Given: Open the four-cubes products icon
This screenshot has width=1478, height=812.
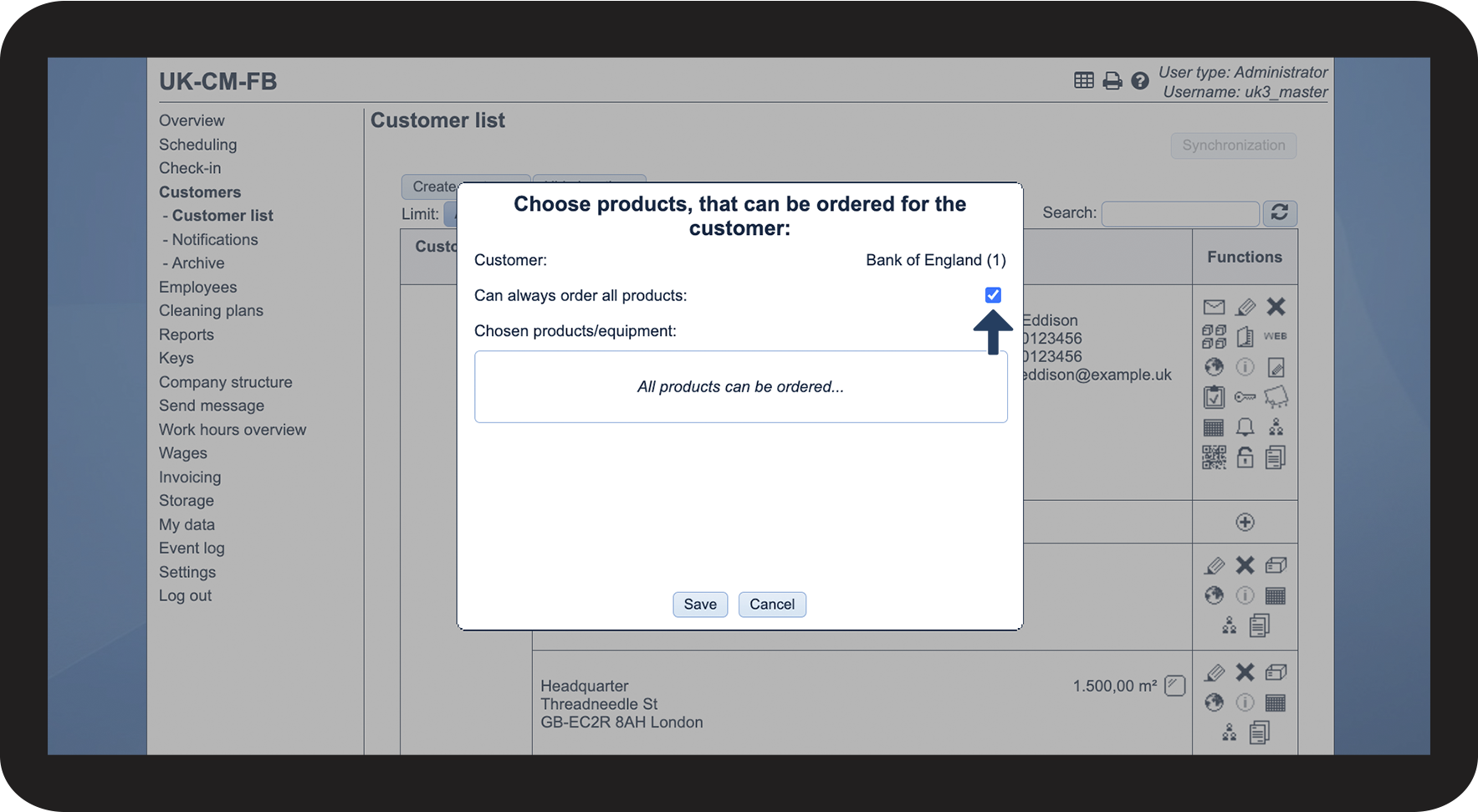Looking at the screenshot, I should 1215,337.
